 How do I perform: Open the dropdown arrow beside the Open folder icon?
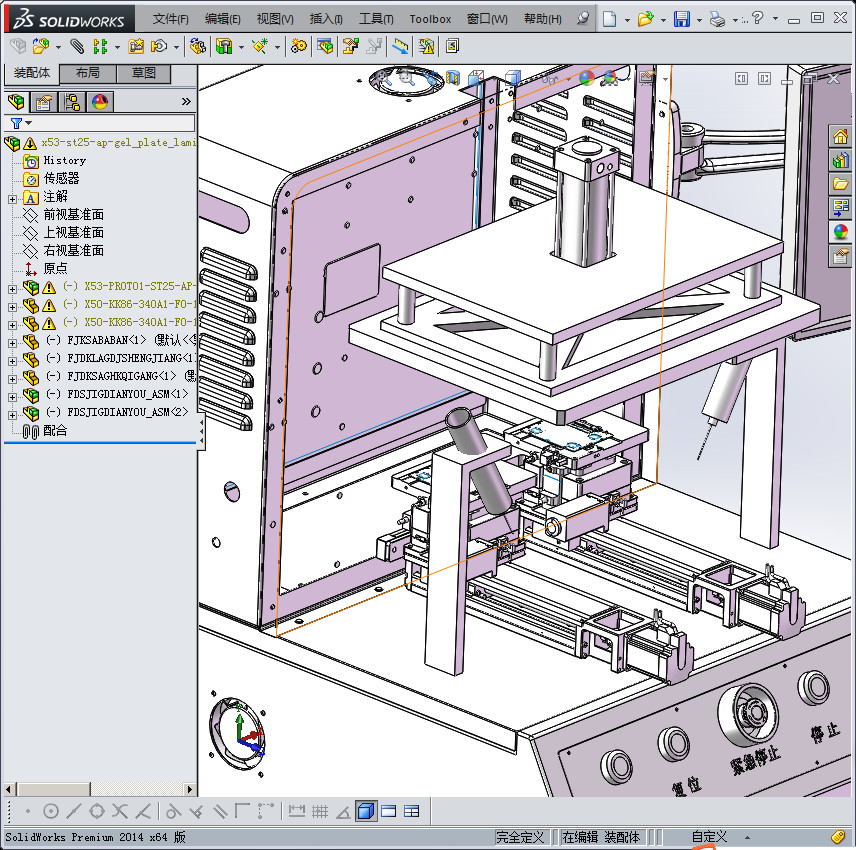[x=662, y=19]
